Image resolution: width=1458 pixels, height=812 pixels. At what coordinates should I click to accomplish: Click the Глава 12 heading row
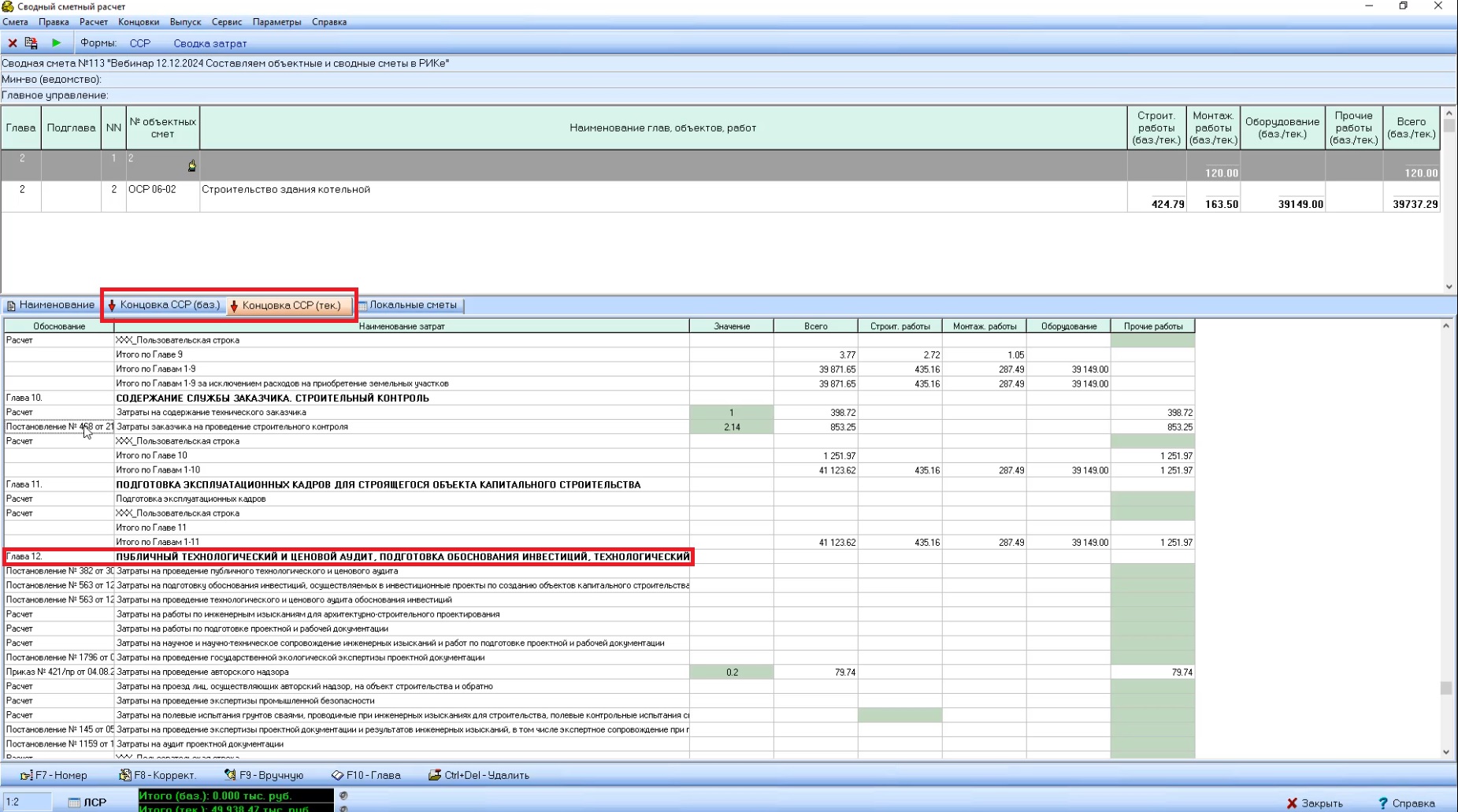click(599, 557)
